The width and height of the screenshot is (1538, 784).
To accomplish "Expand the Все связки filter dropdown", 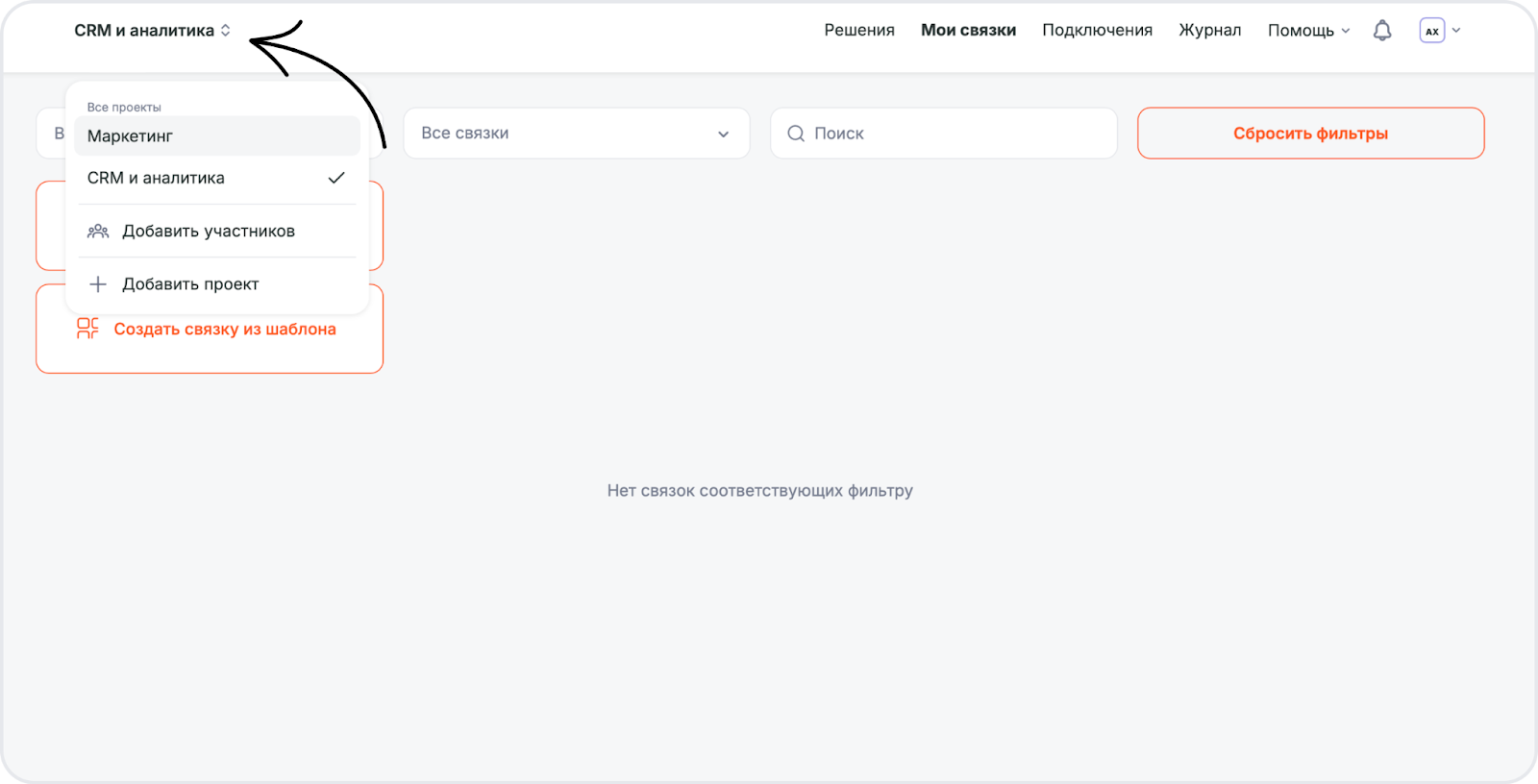I will (x=577, y=134).
